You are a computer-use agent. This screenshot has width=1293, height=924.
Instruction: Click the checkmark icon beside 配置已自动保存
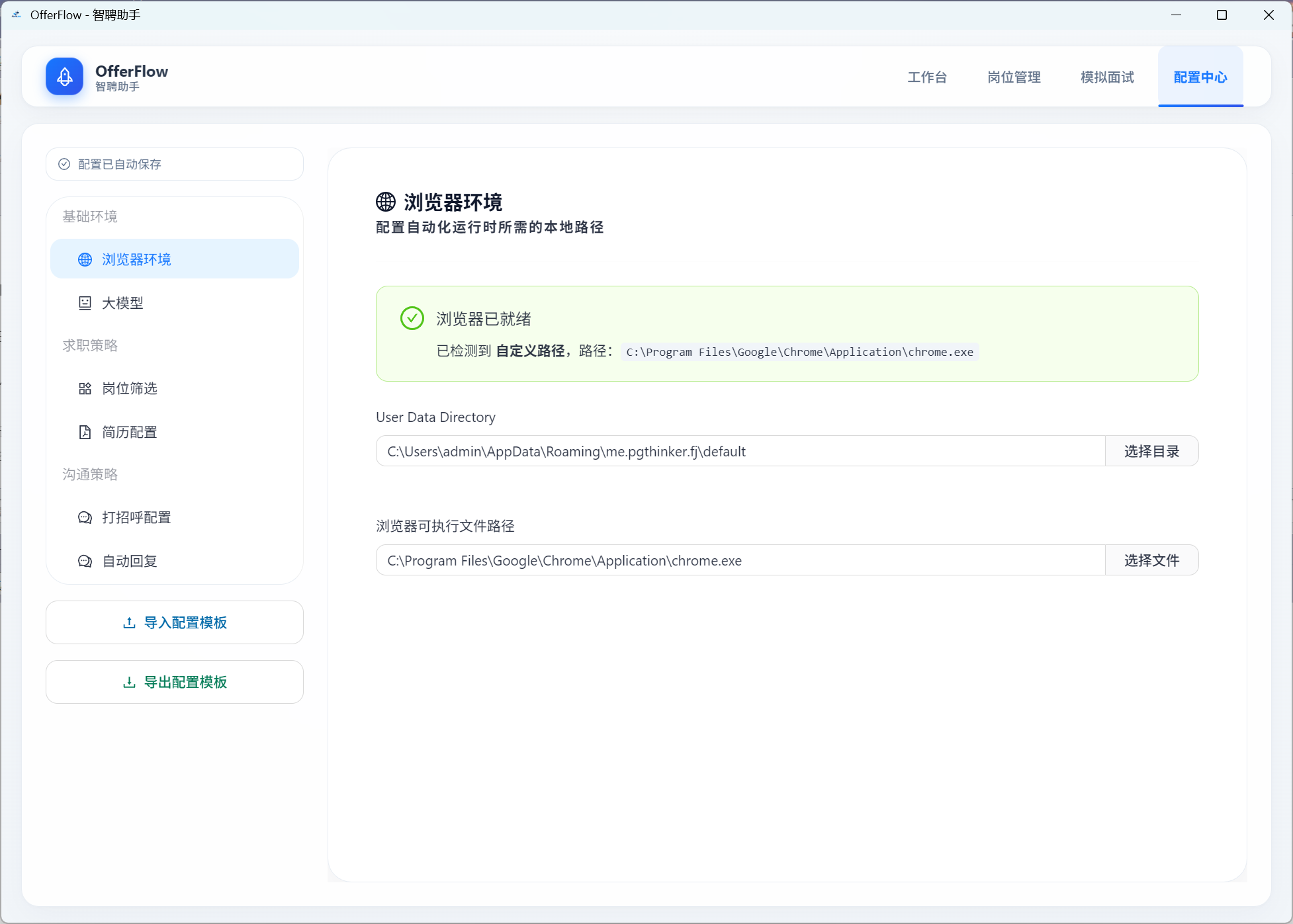64,164
